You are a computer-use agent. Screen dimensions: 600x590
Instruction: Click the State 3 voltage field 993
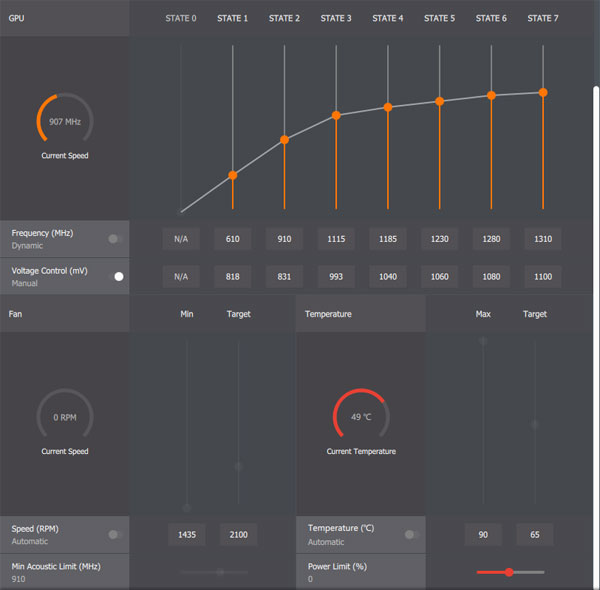tap(336, 277)
